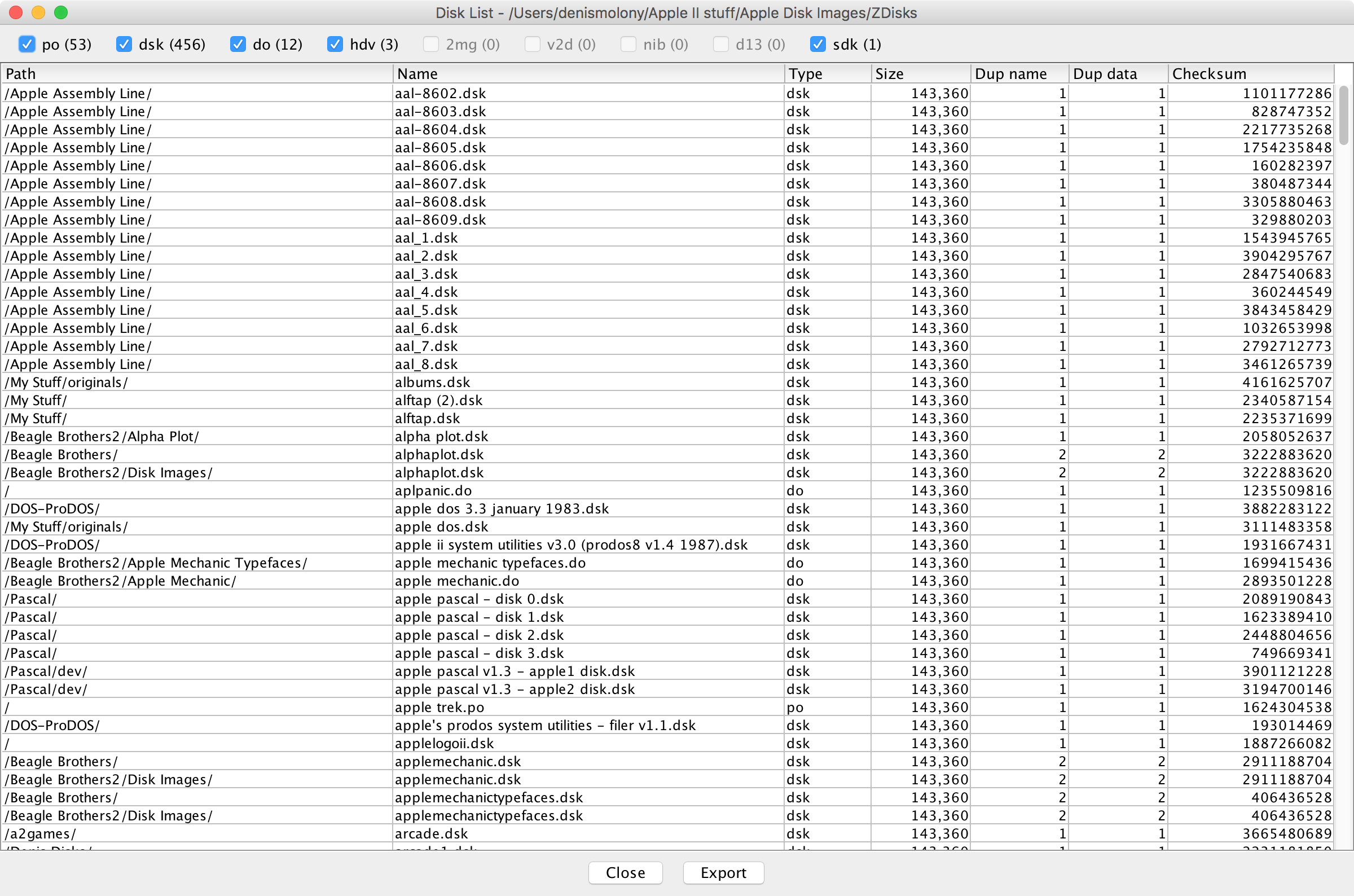Click checksum 4161625707 cell
The height and width of the screenshot is (896, 1354).
point(1251,383)
